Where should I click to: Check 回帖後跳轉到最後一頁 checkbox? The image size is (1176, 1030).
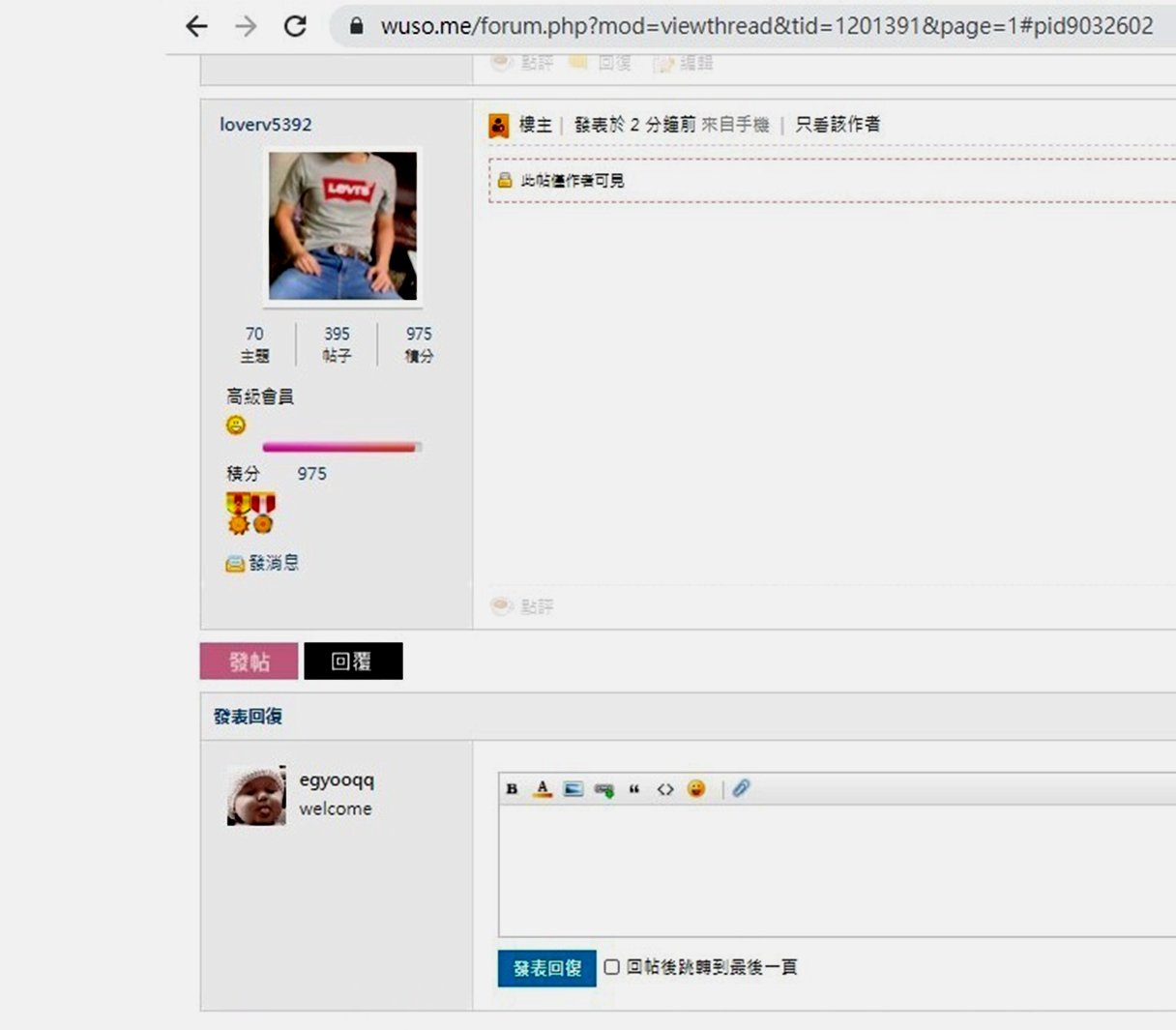612,967
